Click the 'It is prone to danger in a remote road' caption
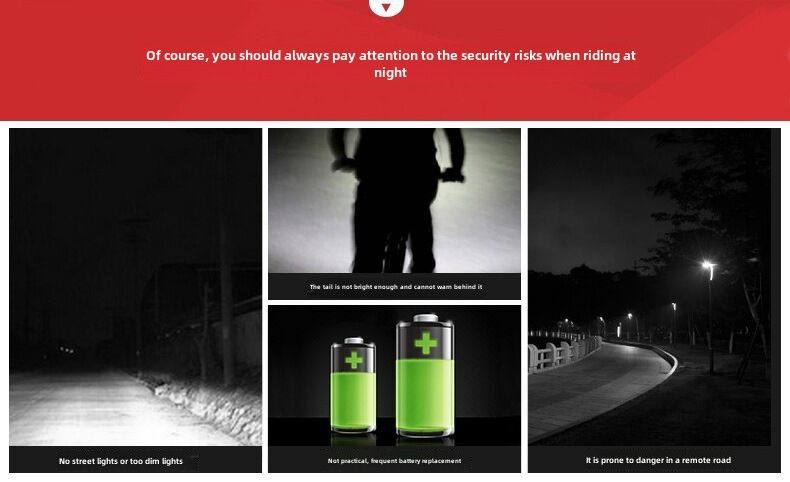The image size is (790, 482). click(658, 460)
